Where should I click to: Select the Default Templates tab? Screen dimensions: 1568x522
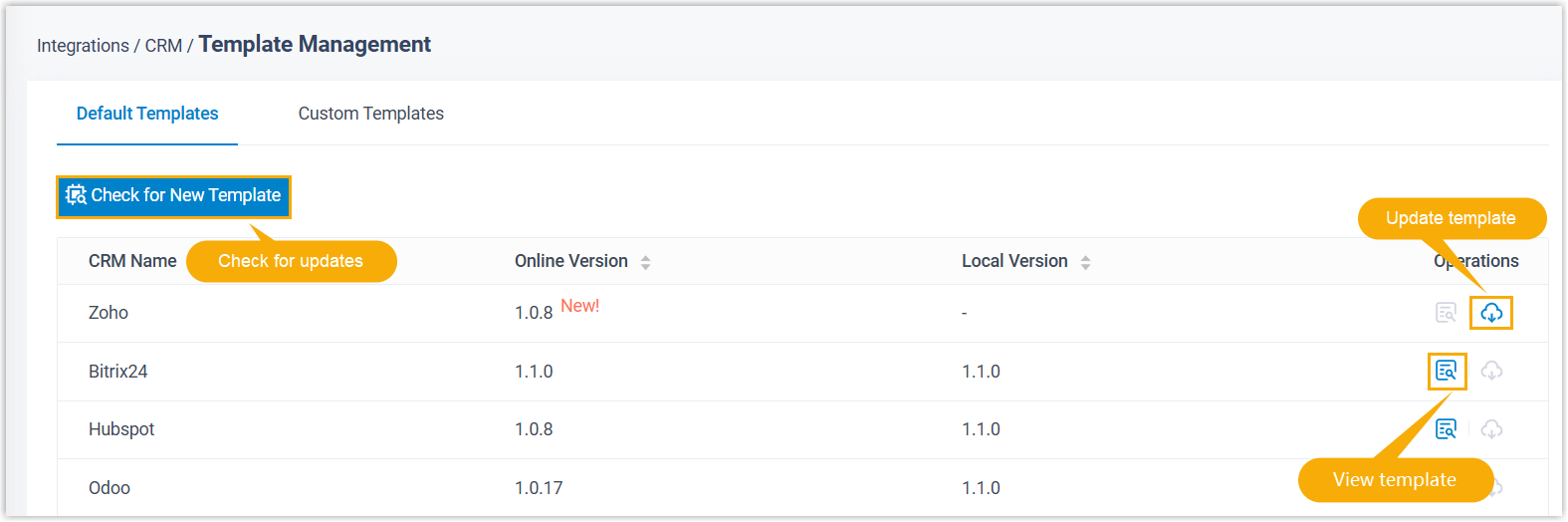[x=147, y=114]
